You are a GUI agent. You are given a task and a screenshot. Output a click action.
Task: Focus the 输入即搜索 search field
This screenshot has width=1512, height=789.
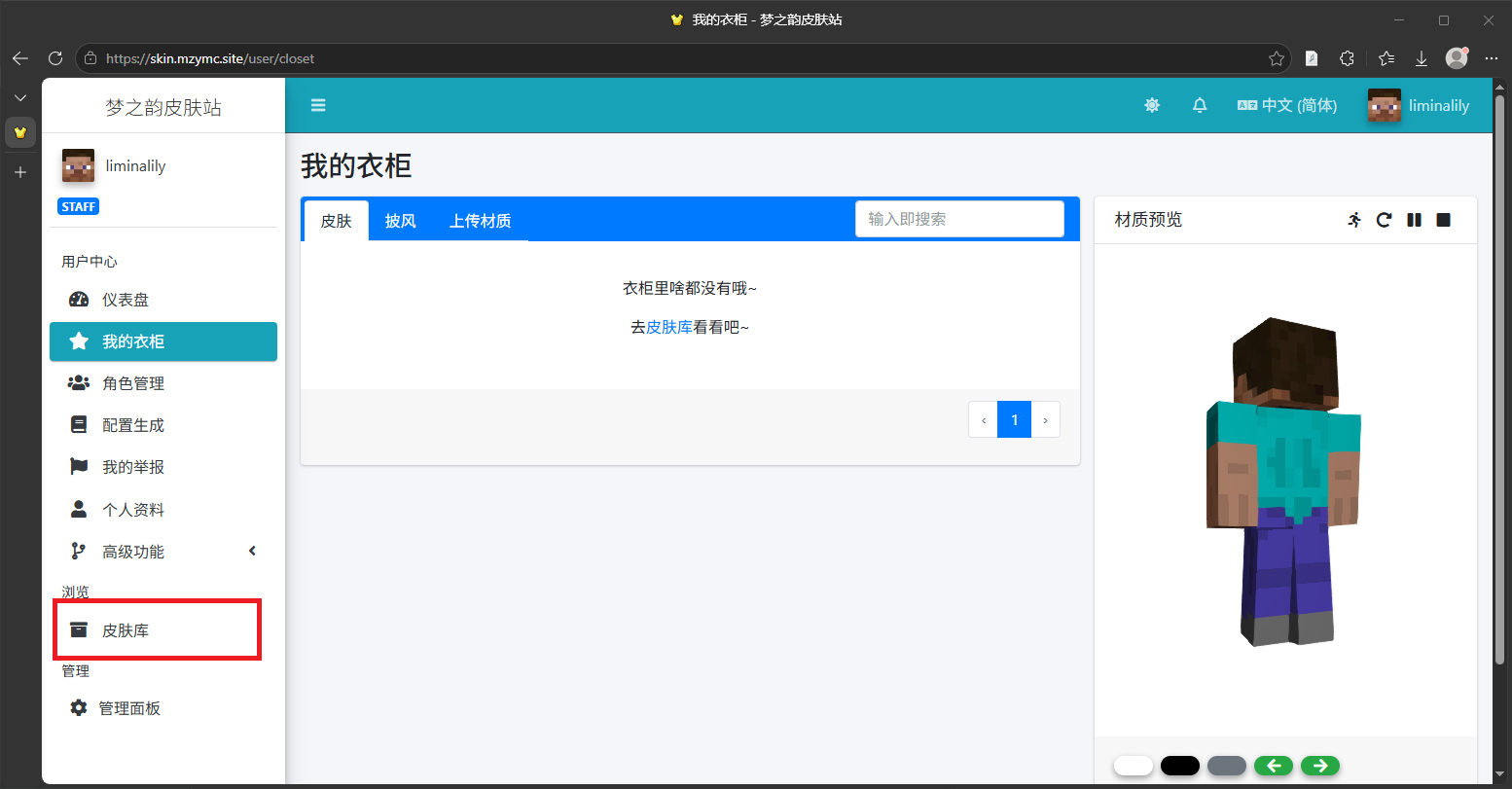959,219
